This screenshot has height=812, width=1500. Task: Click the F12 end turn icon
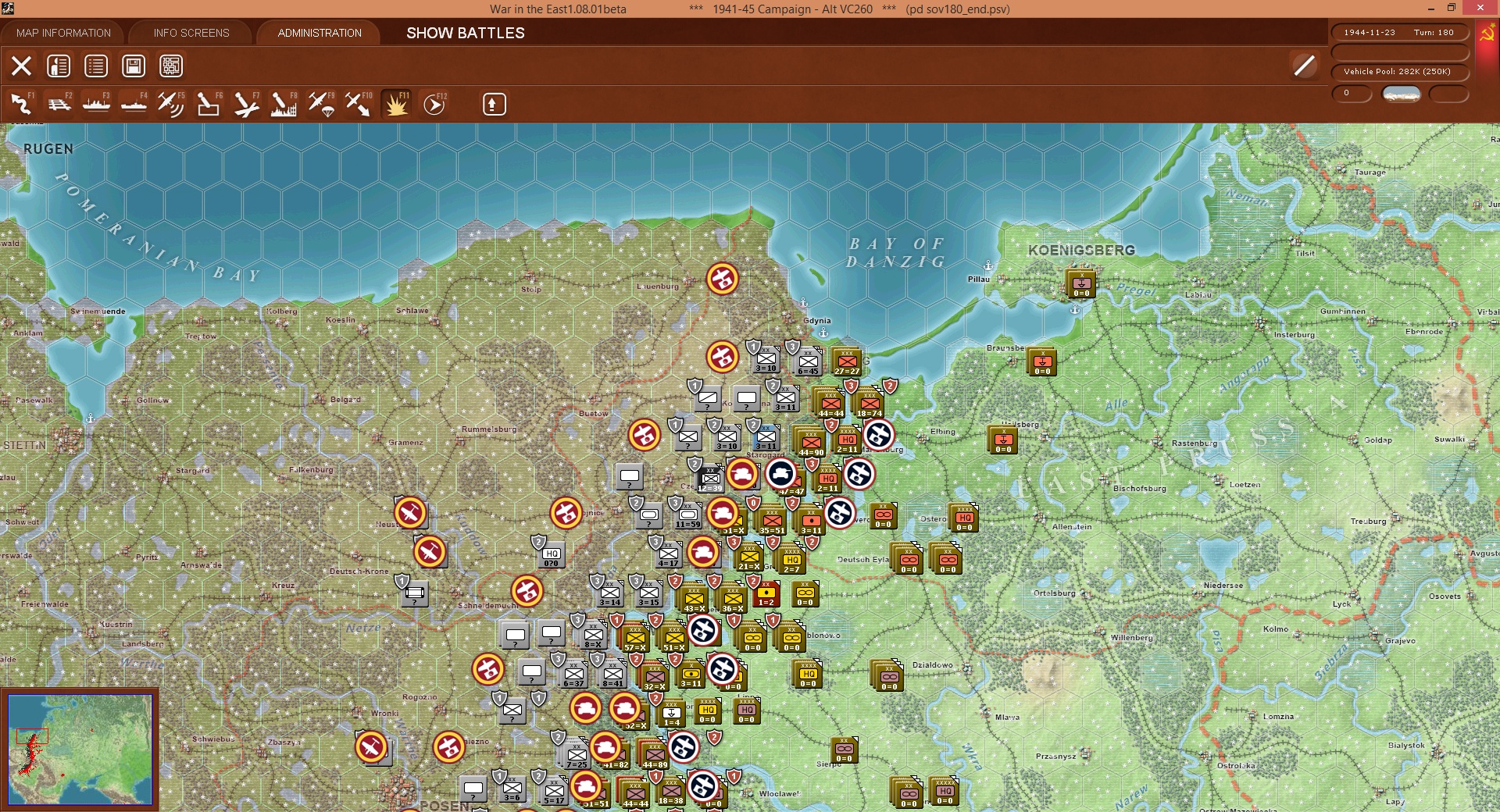pos(434,105)
